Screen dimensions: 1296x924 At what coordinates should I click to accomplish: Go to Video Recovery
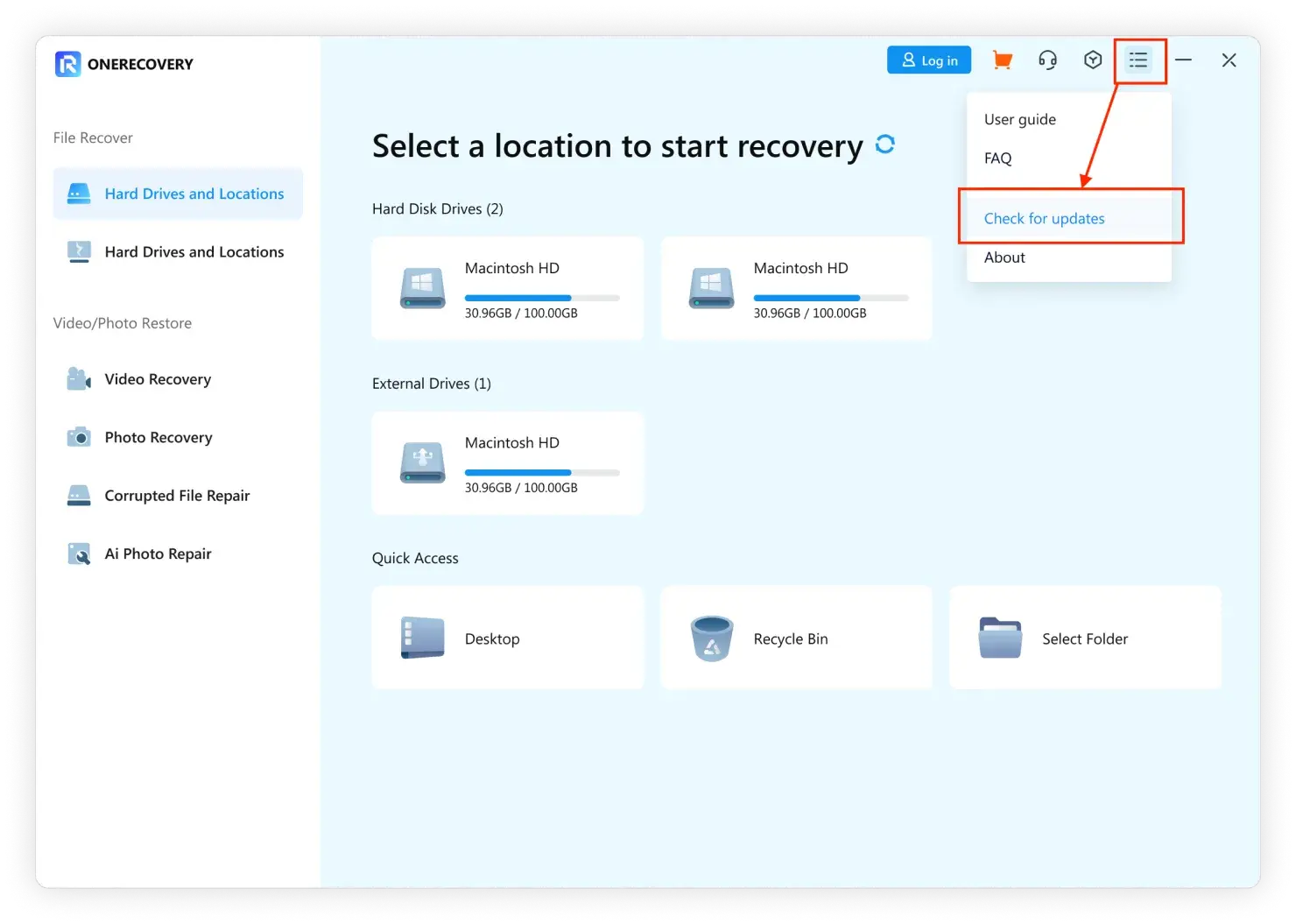[158, 379]
